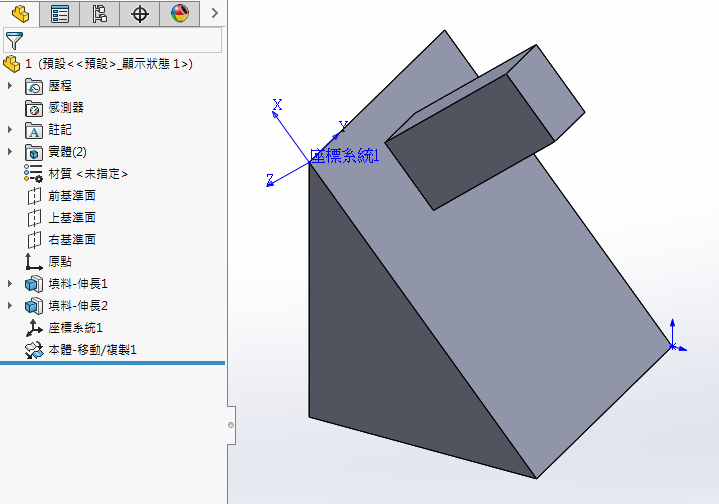
Task: Click the 歷程 folder icon
Action: (x=33, y=86)
